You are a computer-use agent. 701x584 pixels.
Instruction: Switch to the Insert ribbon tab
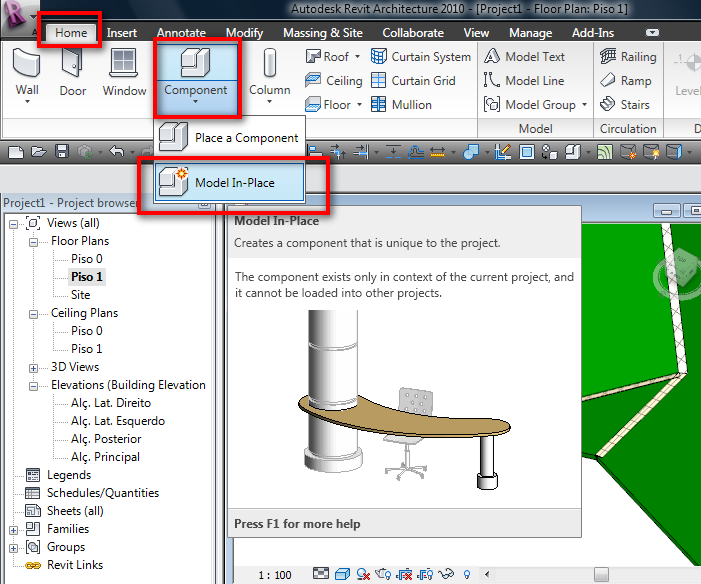pyautogui.click(x=122, y=33)
